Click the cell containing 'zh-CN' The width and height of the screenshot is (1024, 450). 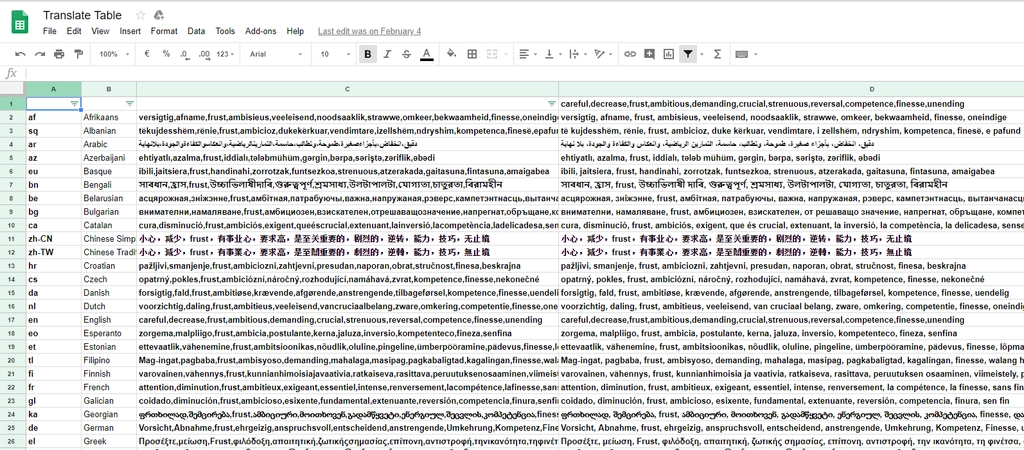(x=54, y=238)
